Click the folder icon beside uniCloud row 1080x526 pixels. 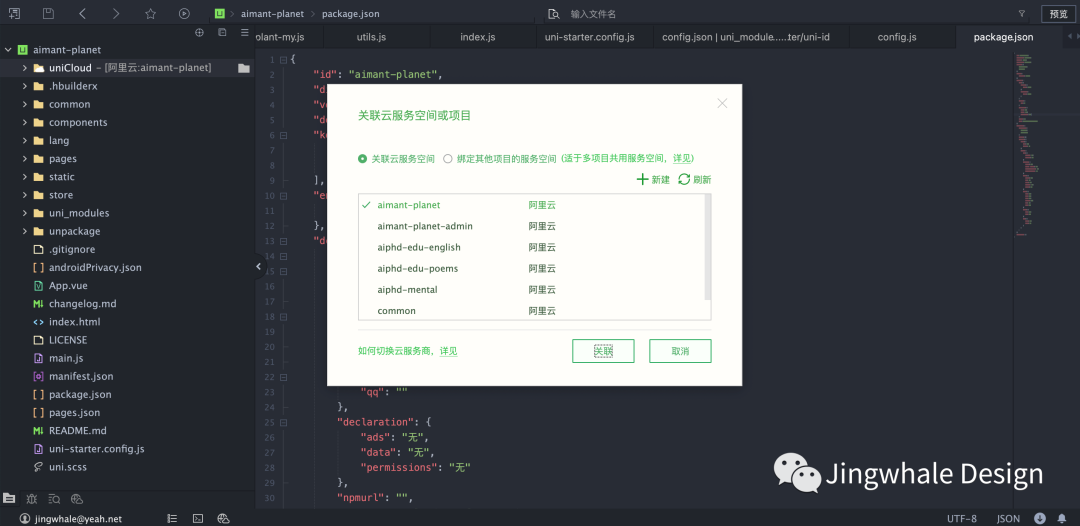point(244,68)
